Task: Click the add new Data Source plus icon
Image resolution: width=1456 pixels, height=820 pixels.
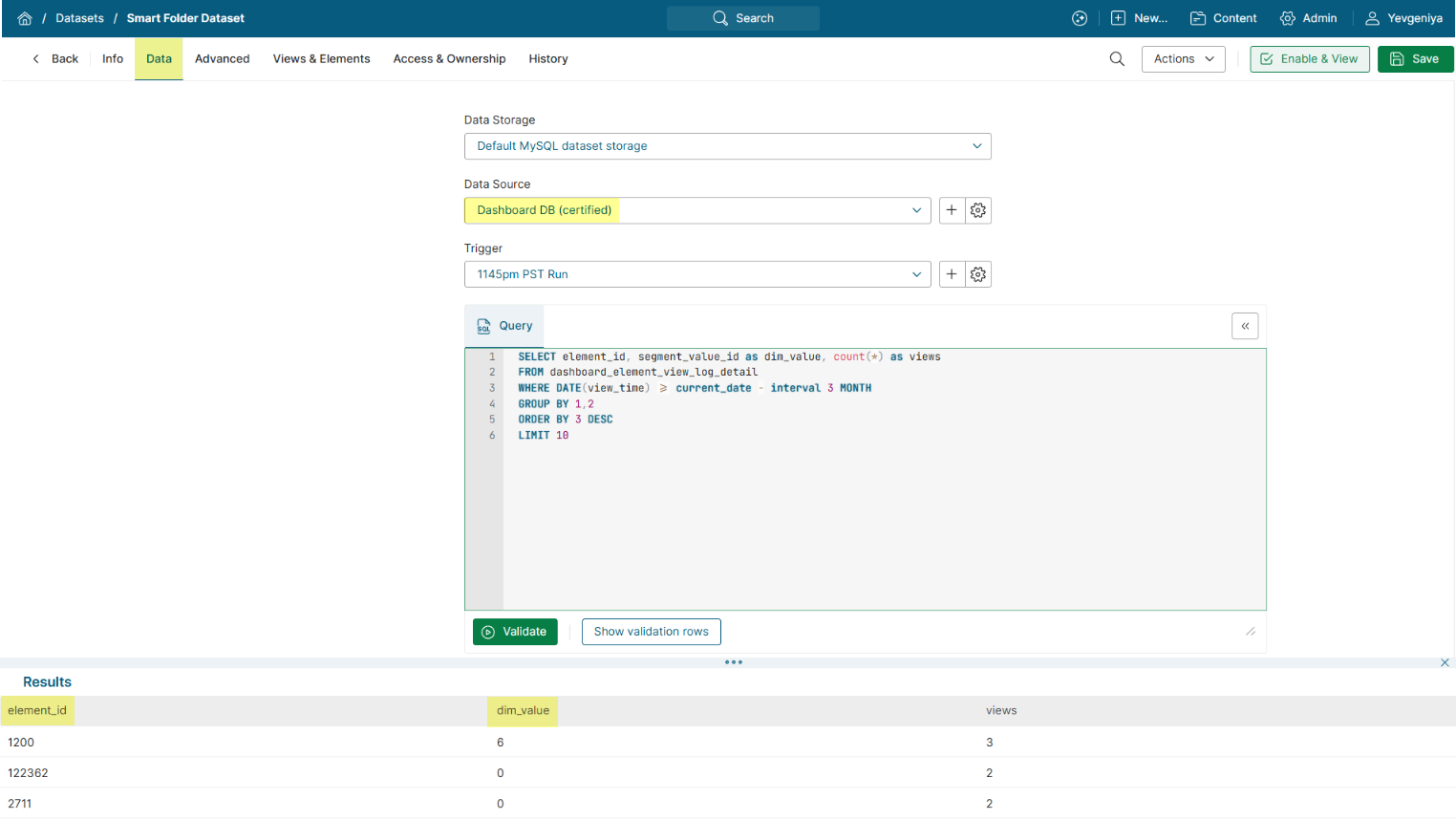Action: tap(952, 210)
